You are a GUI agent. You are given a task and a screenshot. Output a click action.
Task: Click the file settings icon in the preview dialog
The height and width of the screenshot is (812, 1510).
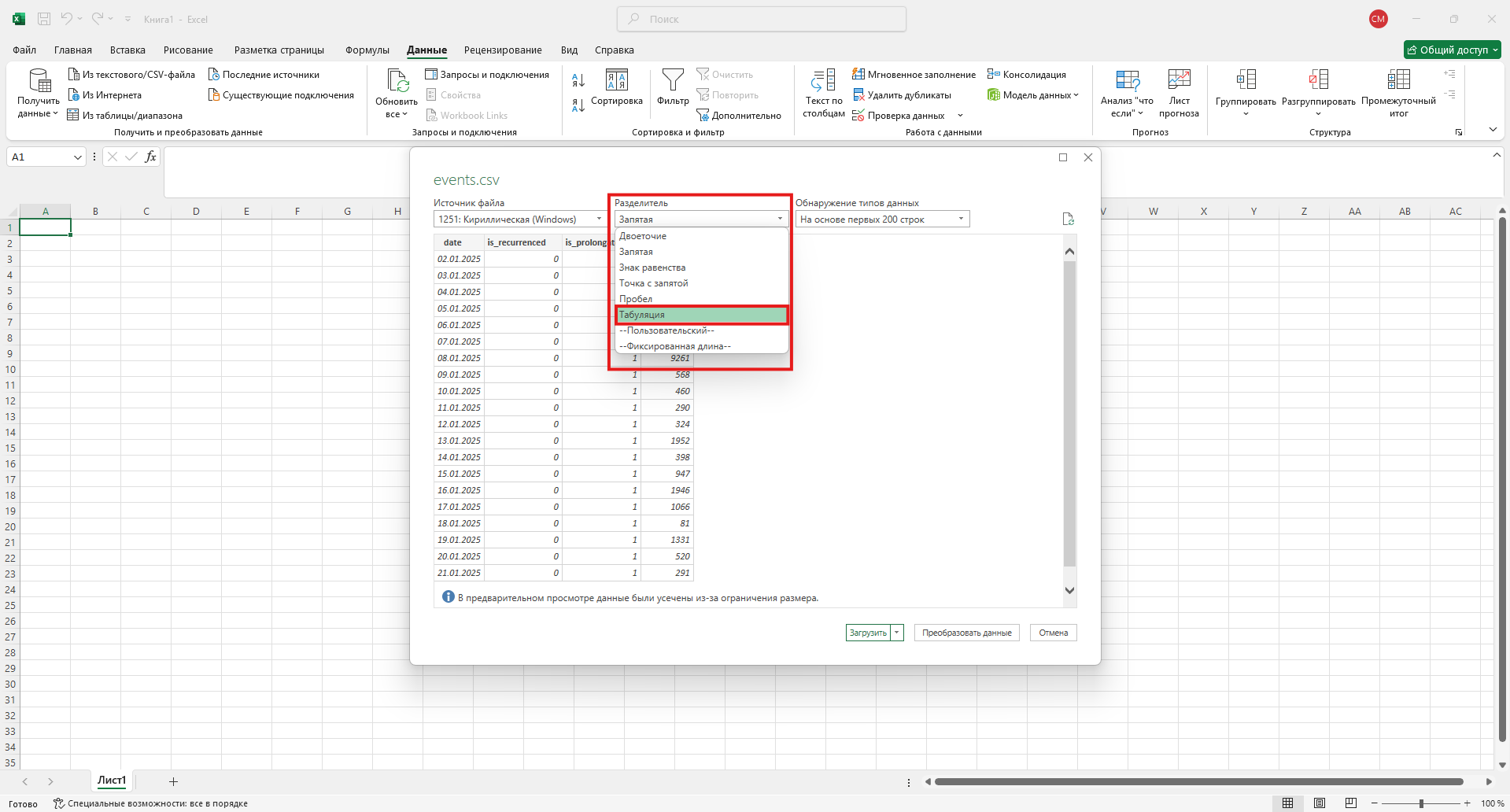(1068, 220)
